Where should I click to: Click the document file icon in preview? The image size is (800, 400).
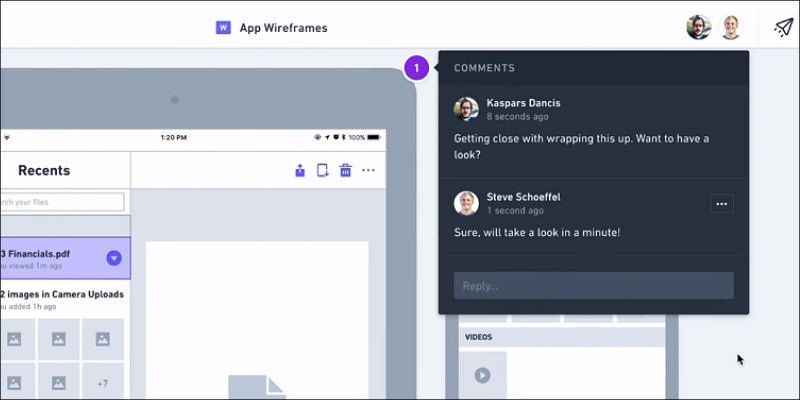(x=257, y=387)
